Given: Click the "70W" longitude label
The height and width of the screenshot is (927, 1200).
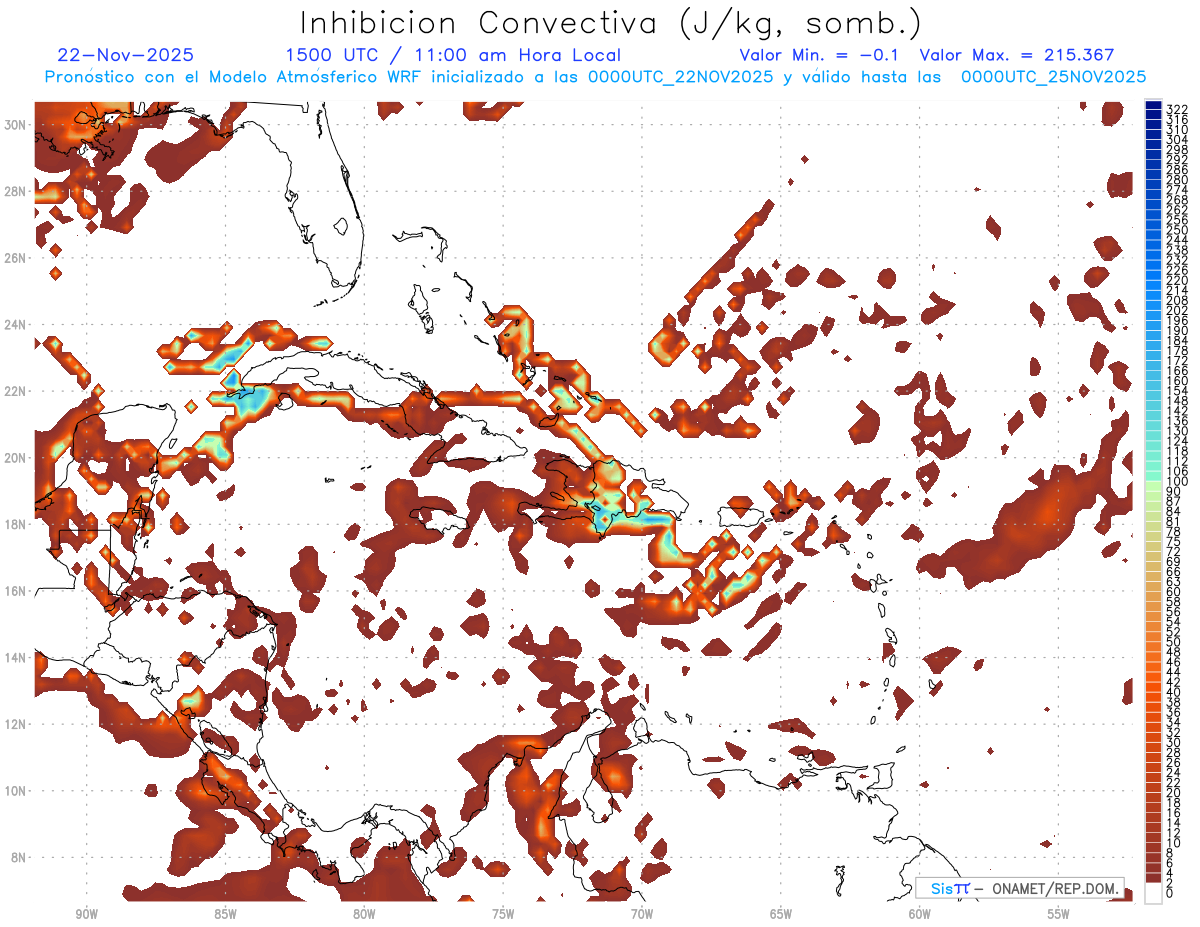Looking at the screenshot, I should (642, 914).
